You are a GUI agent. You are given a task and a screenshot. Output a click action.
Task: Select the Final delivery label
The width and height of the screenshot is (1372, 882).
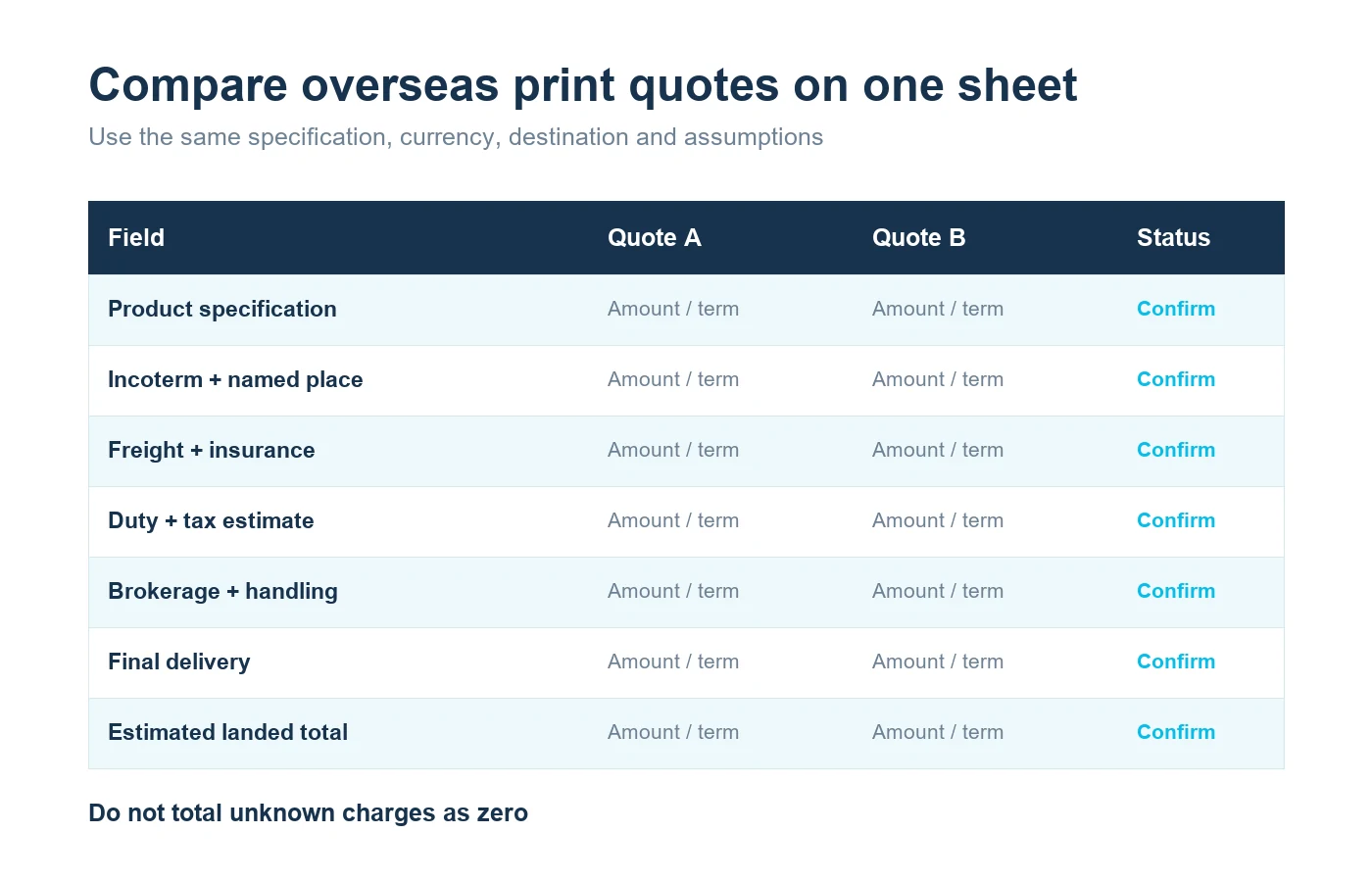[x=179, y=661]
